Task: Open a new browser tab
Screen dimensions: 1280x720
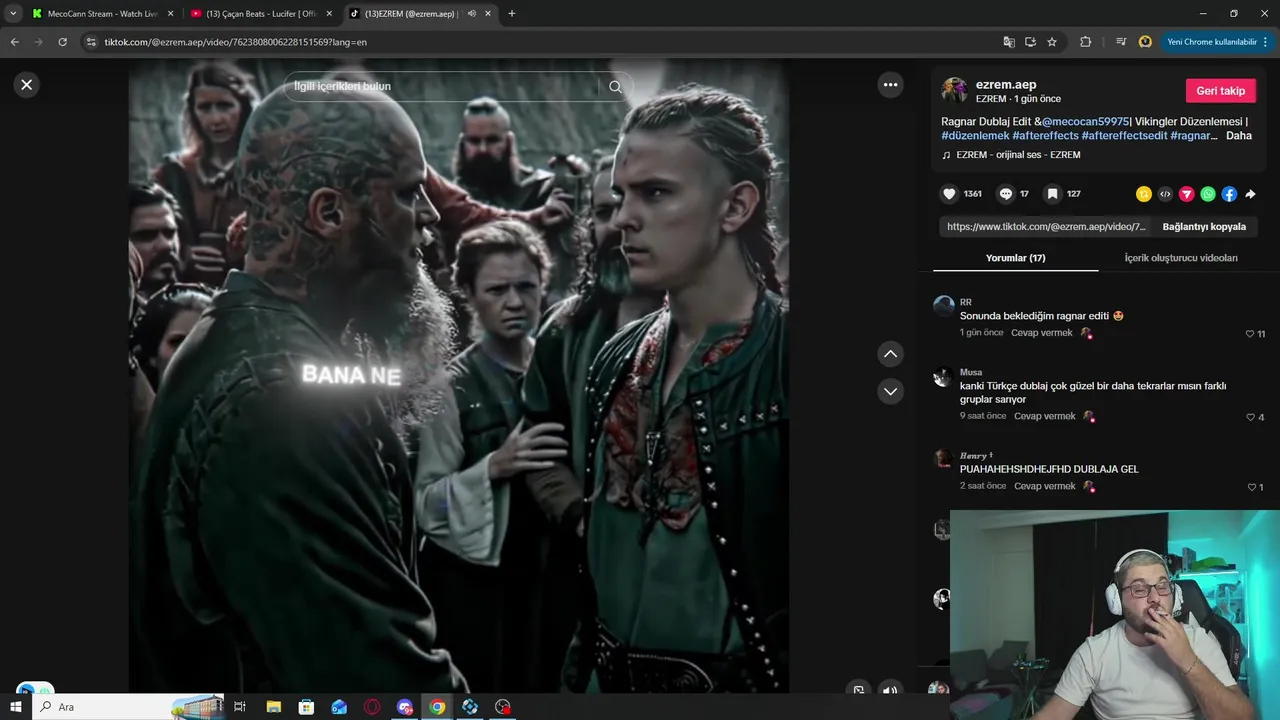Action: point(512,14)
